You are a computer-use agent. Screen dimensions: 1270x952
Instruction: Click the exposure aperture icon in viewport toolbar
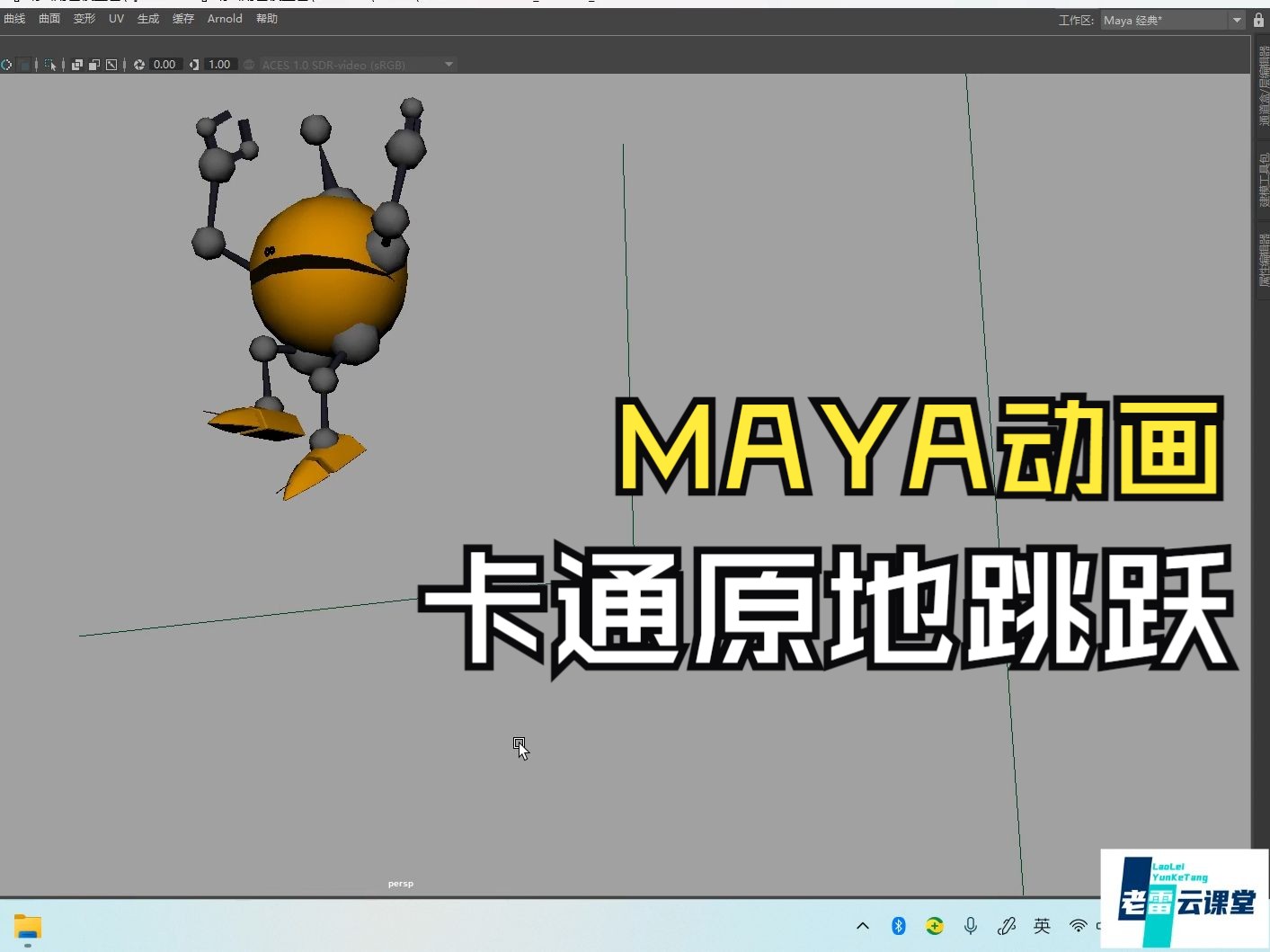138,64
